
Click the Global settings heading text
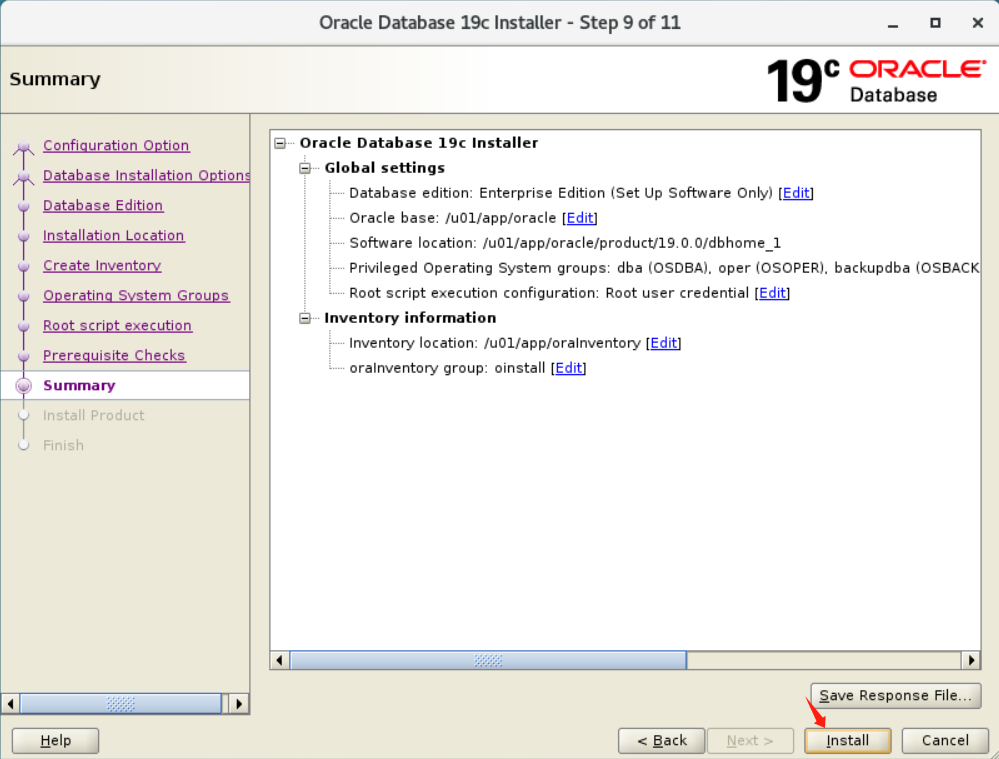[x=384, y=168]
